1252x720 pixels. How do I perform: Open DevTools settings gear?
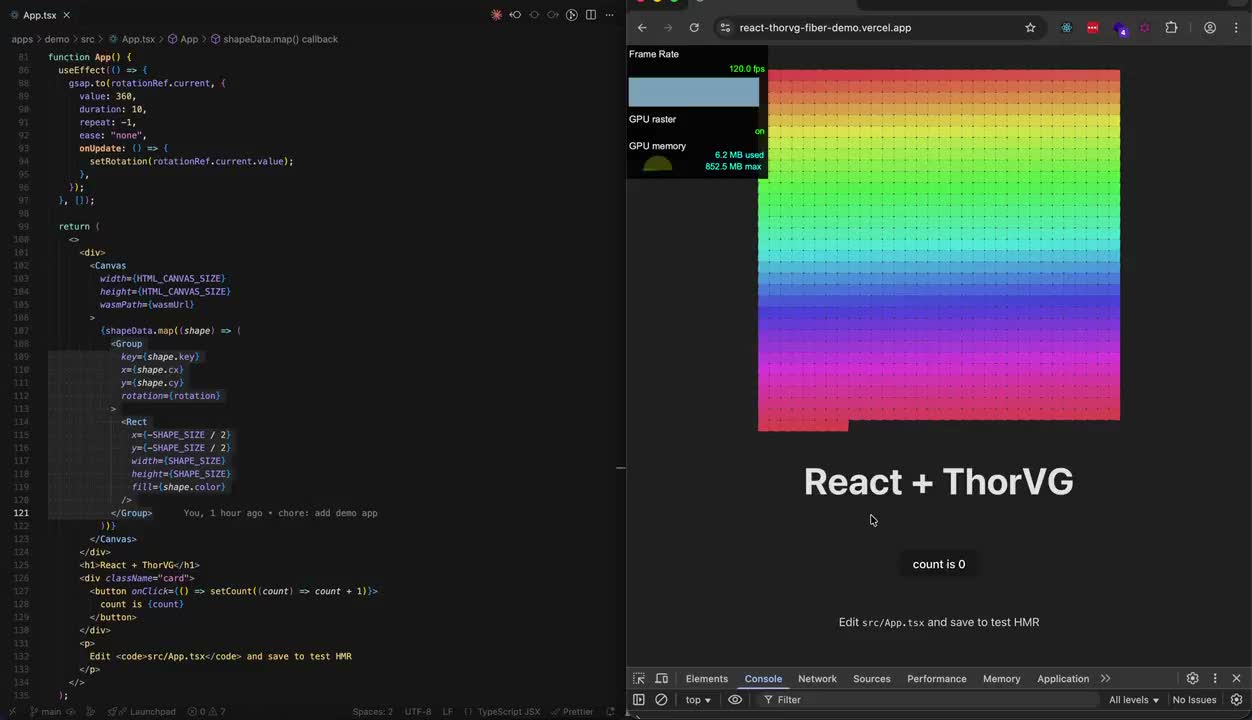[1192, 679]
